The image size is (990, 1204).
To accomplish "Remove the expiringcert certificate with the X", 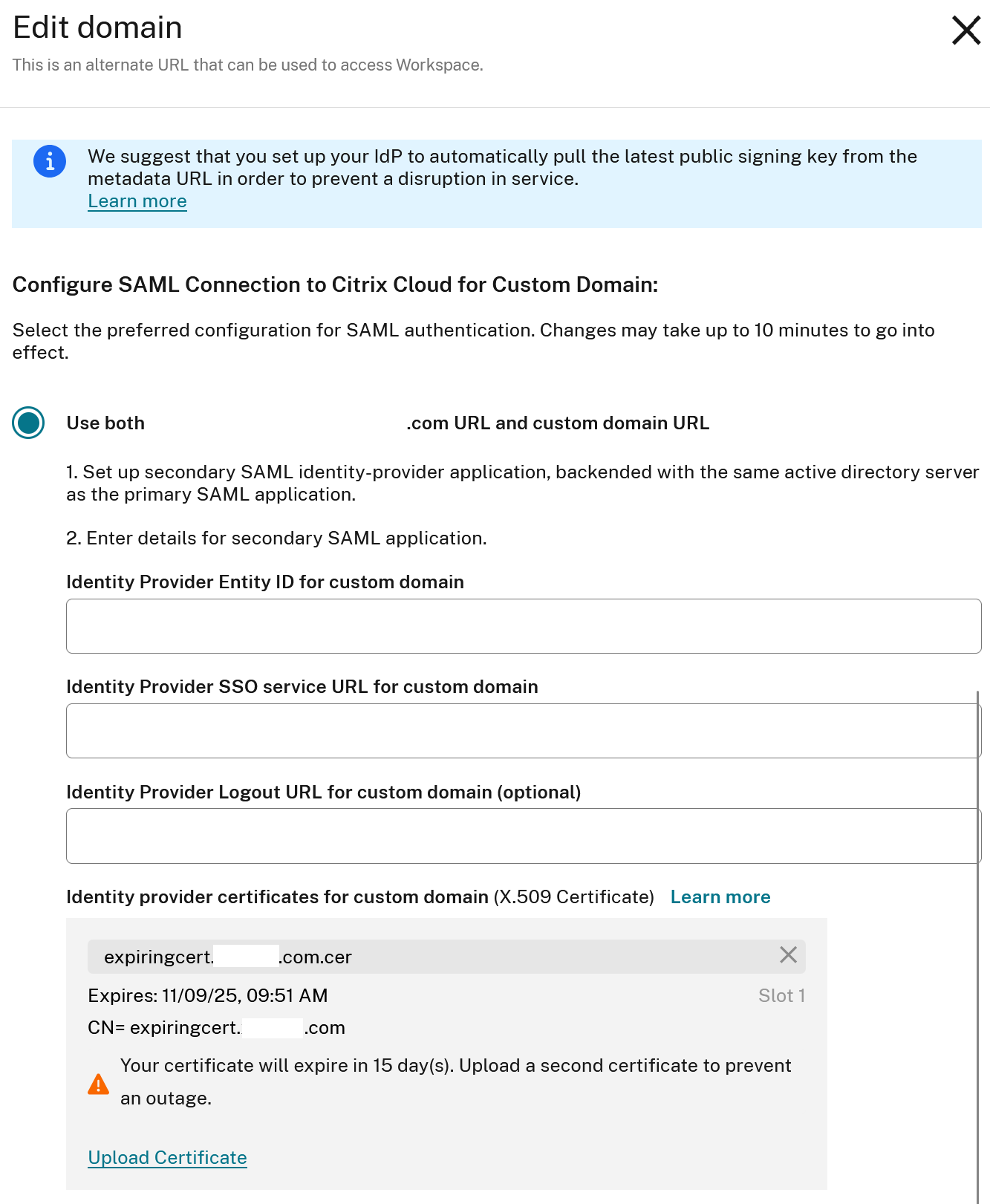I will [x=788, y=956].
